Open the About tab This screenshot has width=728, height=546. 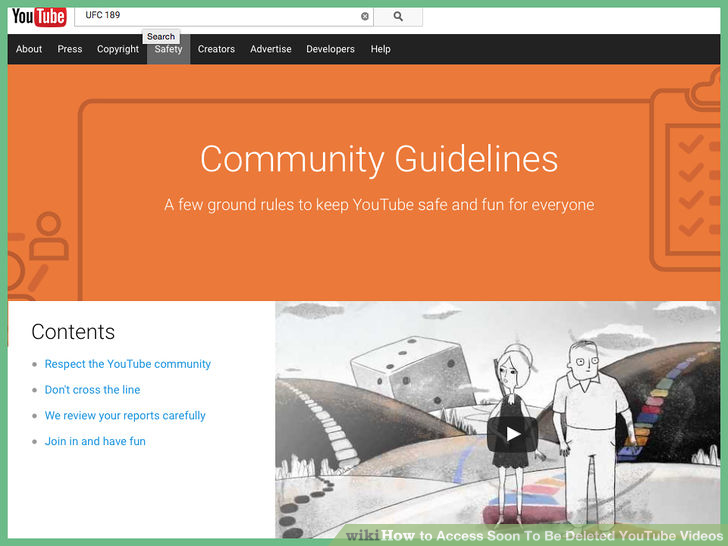[29, 49]
